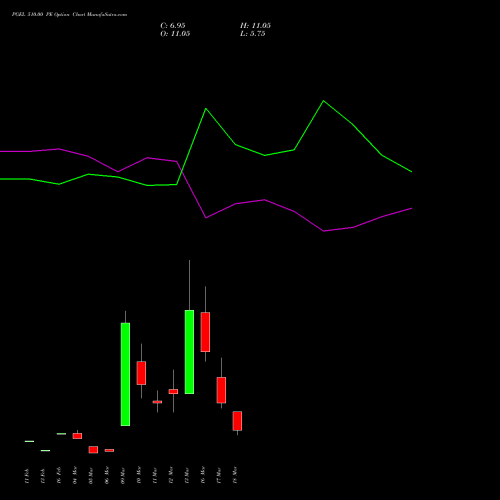The width and height of the screenshot is (500, 500).
Task: Click the lowest trough of the purple line
Action: (x=324, y=231)
